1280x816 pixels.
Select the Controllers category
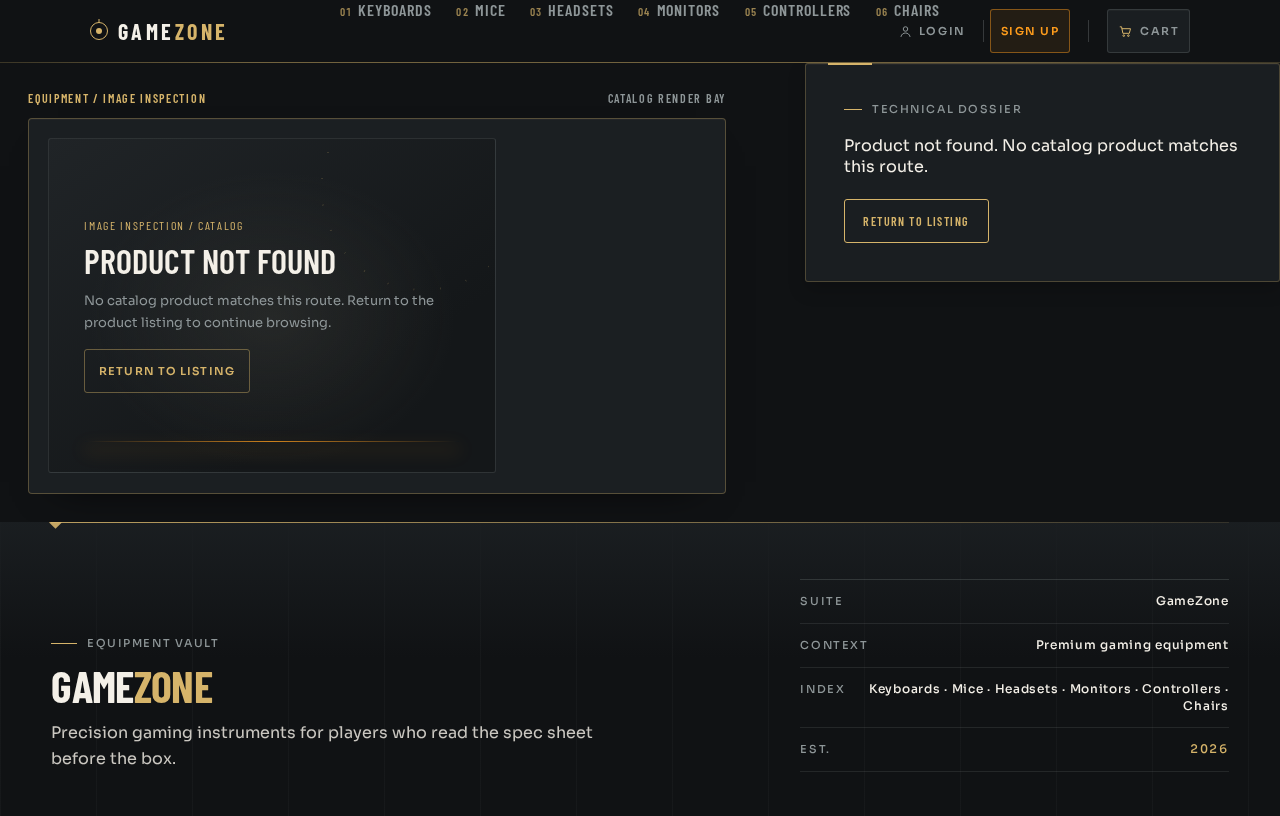pos(798,11)
